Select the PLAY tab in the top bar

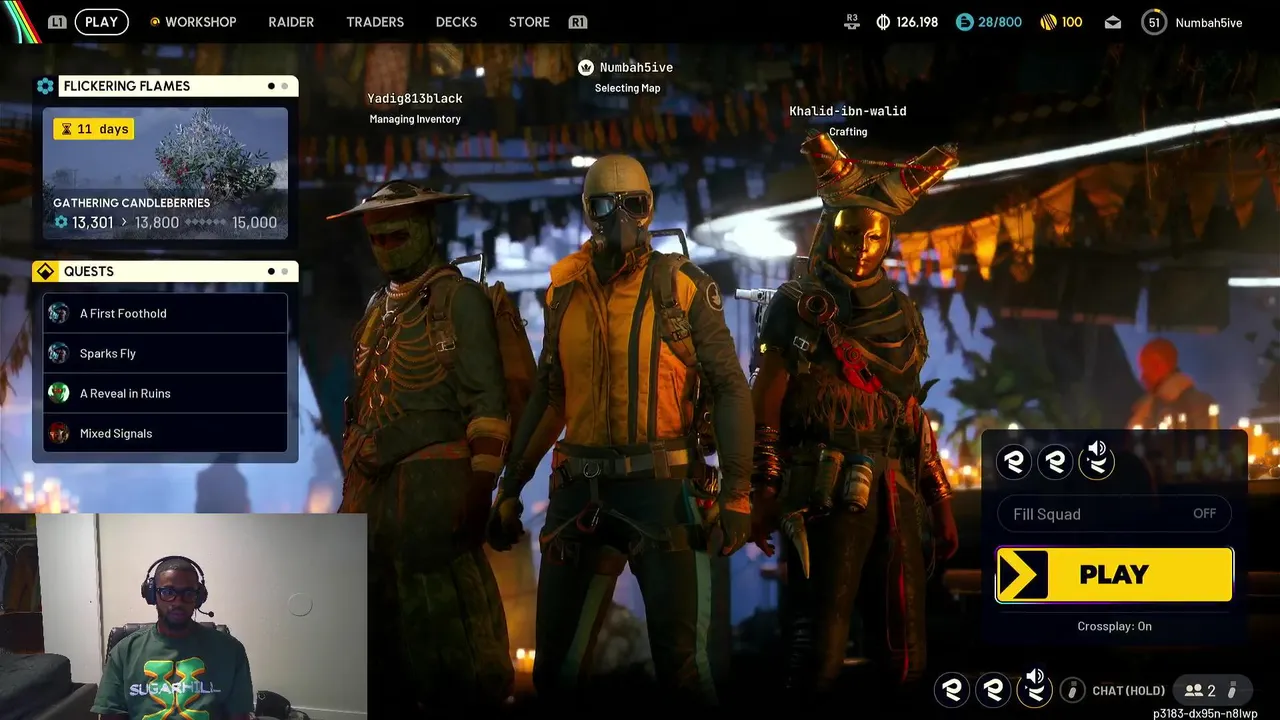click(101, 22)
